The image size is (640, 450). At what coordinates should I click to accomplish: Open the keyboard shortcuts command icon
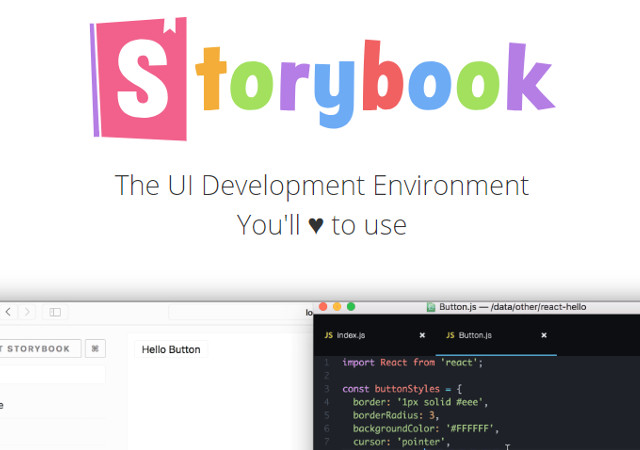(95, 349)
